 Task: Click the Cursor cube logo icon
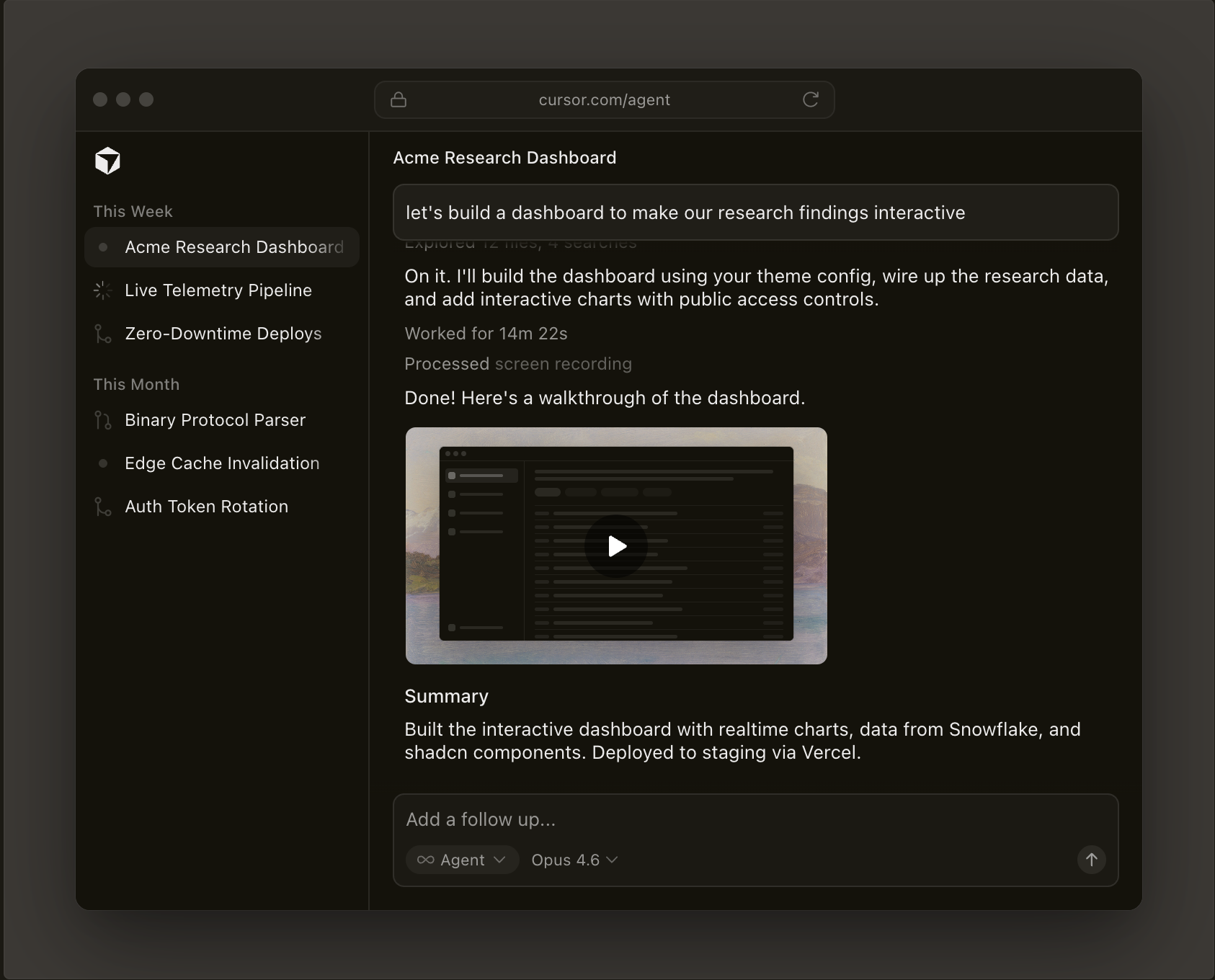click(107, 161)
